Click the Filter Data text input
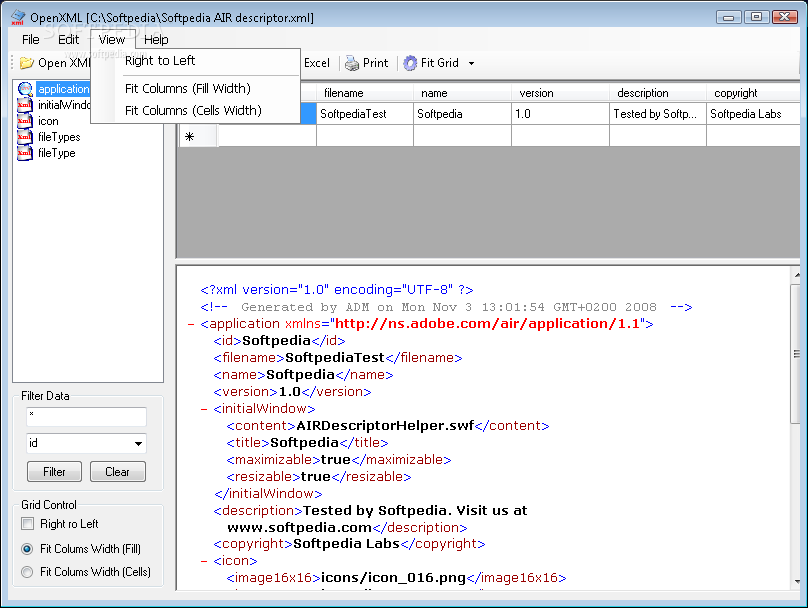808x608 pixels. click(86, 416)
